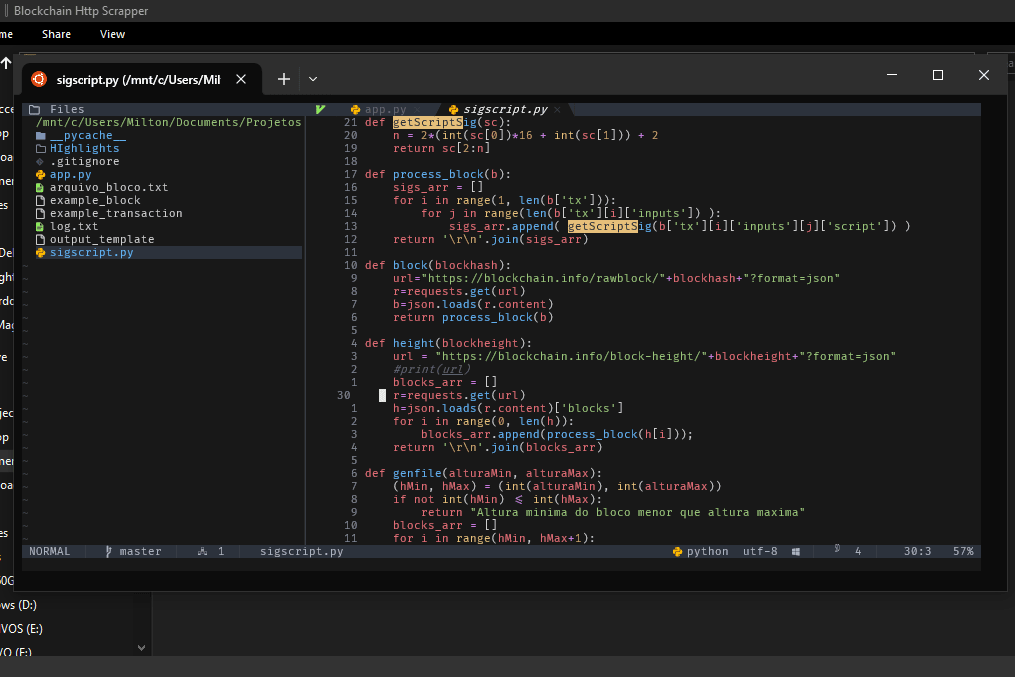This screenshot has height=677, width=1015.
Task: Open arquivo_bloco.txt from the file list
Action: (x=108, y=187)
